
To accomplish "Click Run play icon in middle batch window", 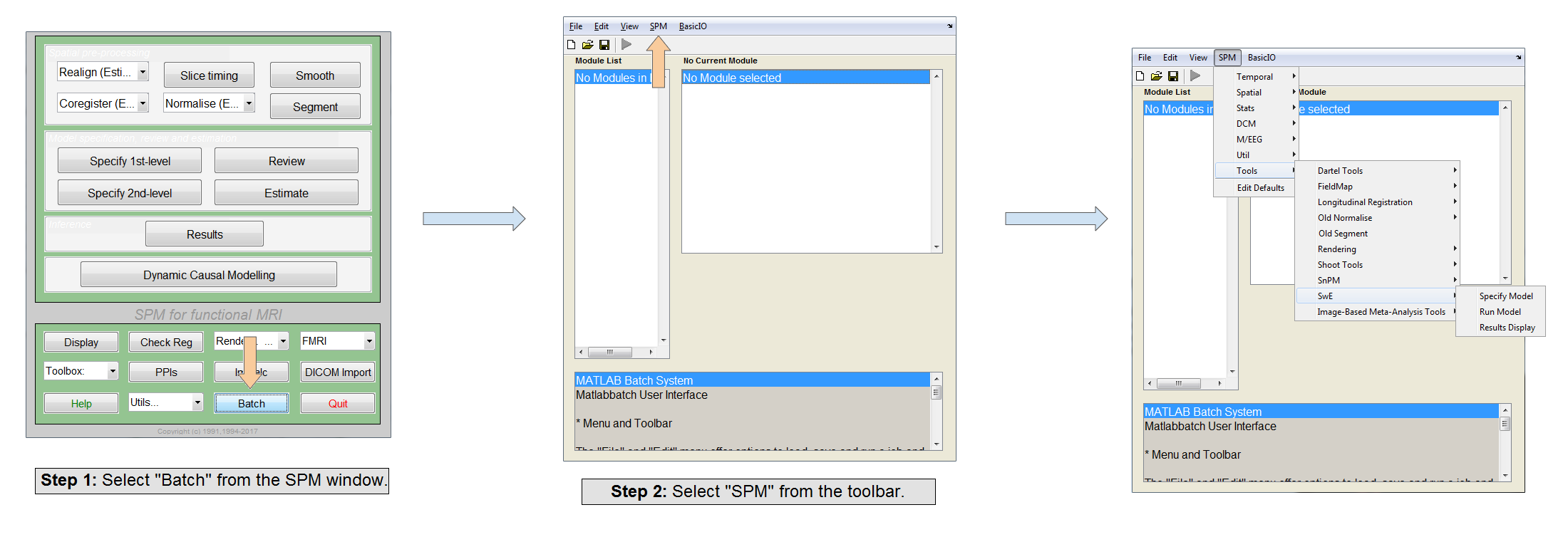I will coord(626,44).
